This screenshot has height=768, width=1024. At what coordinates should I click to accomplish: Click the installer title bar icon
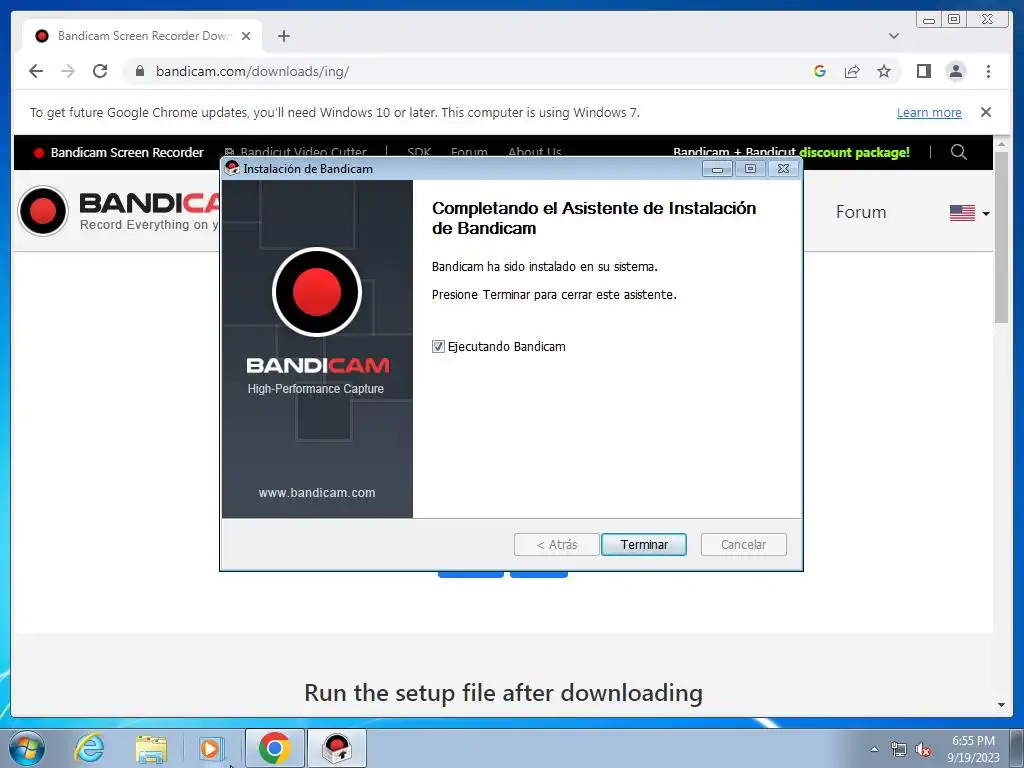pyautogui.click(x=231, y=168)
